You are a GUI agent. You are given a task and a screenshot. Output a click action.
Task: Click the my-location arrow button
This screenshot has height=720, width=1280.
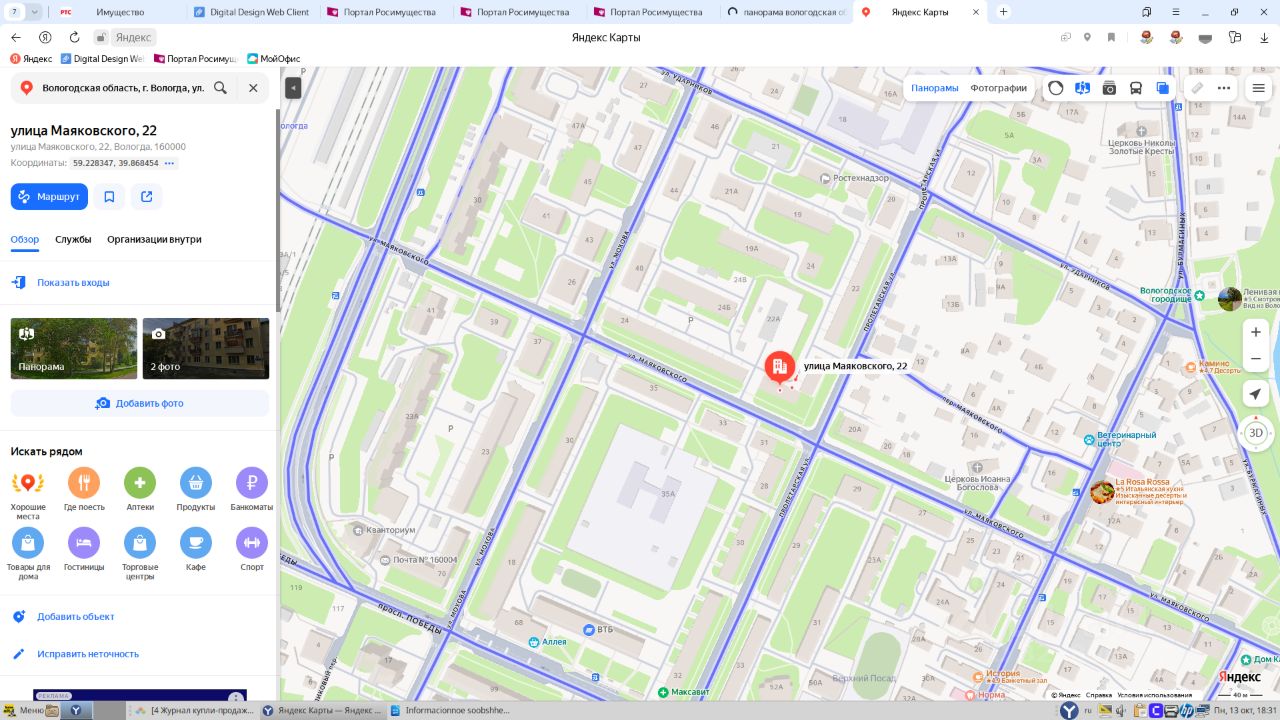(x=1256, y=394)
